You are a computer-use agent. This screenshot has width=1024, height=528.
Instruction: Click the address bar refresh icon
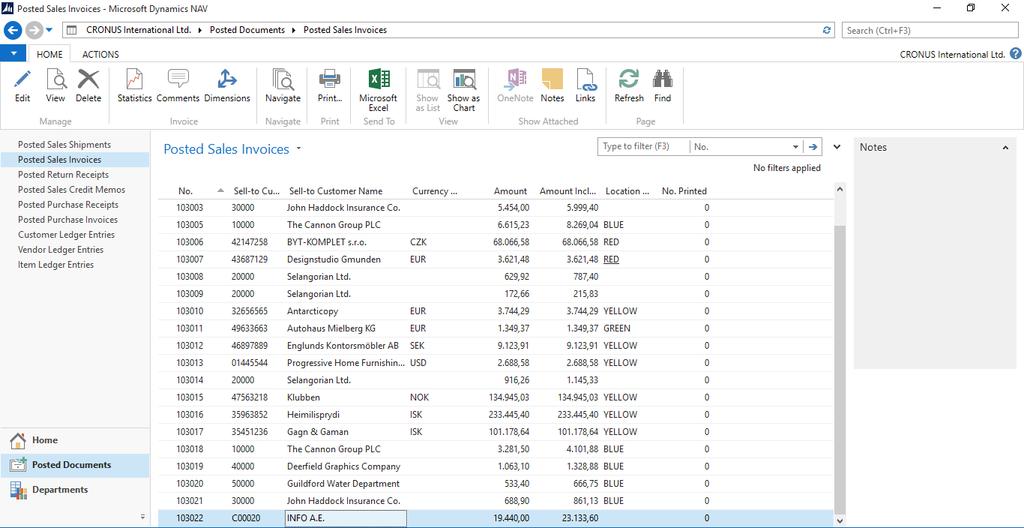[x=827, y=30]
